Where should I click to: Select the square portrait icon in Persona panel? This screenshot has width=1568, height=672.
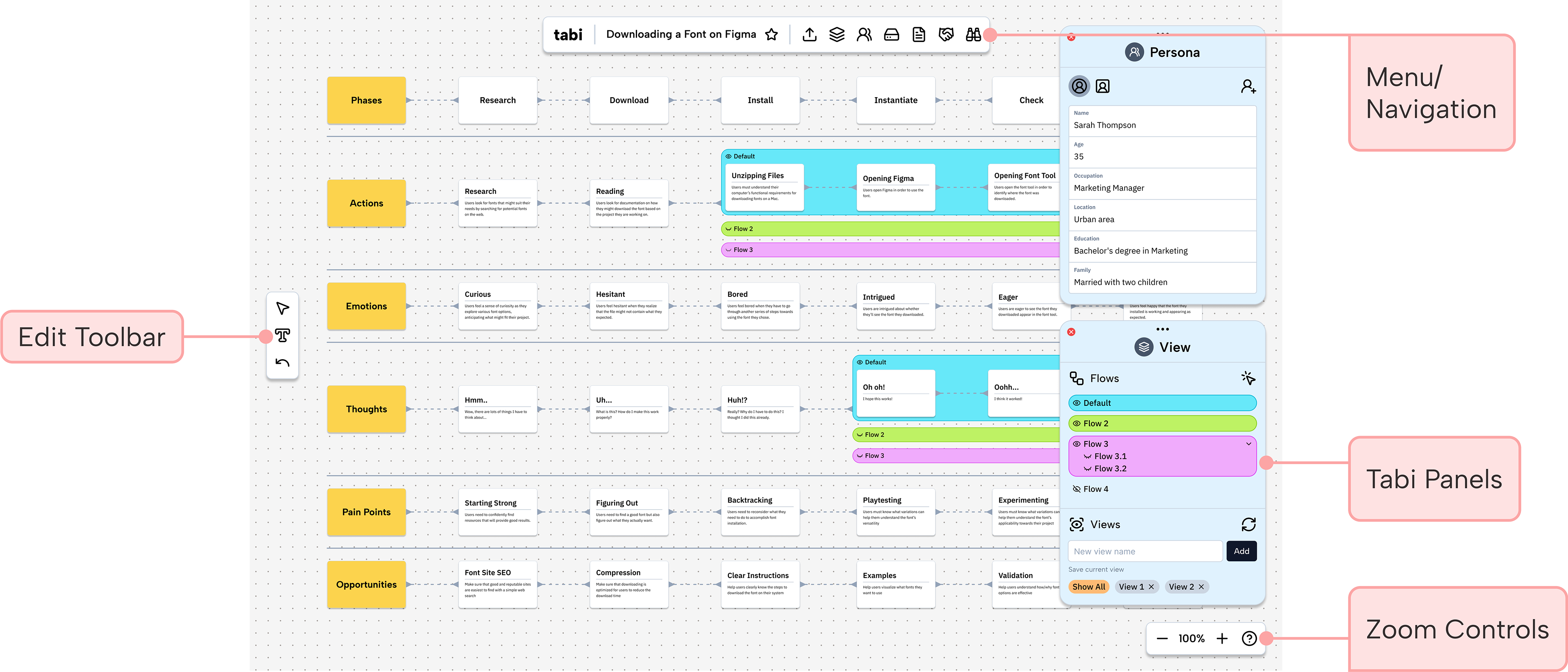pos(1102,87)
